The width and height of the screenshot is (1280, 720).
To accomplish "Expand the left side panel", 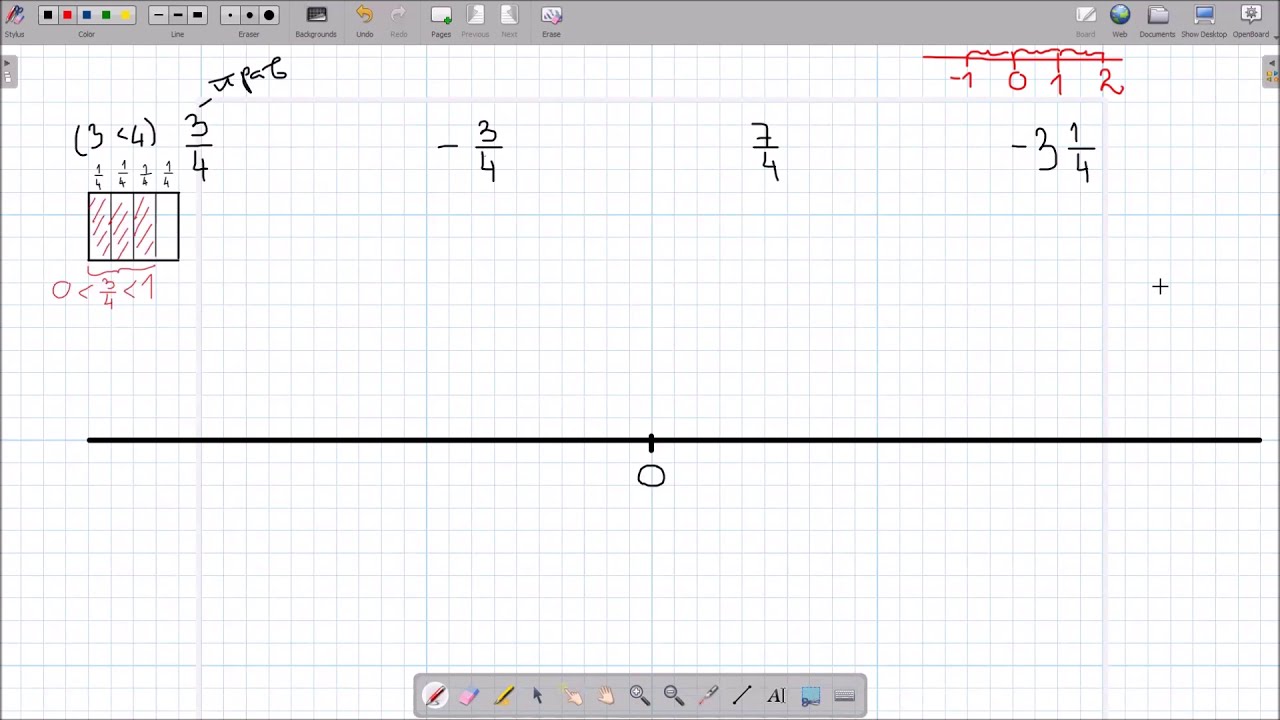I will [8, 72].
